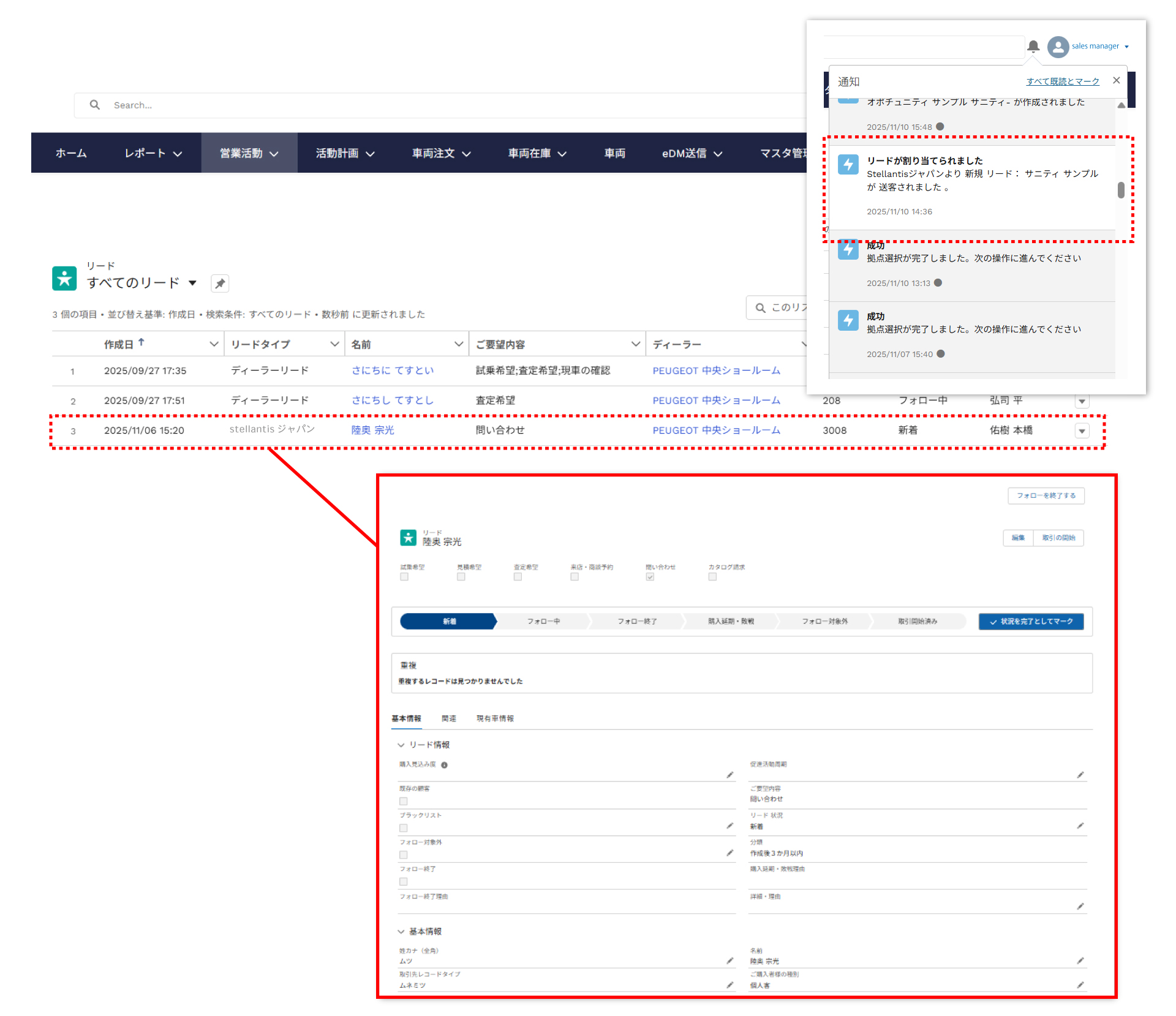Toggle the 試乗希望 checkbox
1176x1016 pixels.
point(404,577)
